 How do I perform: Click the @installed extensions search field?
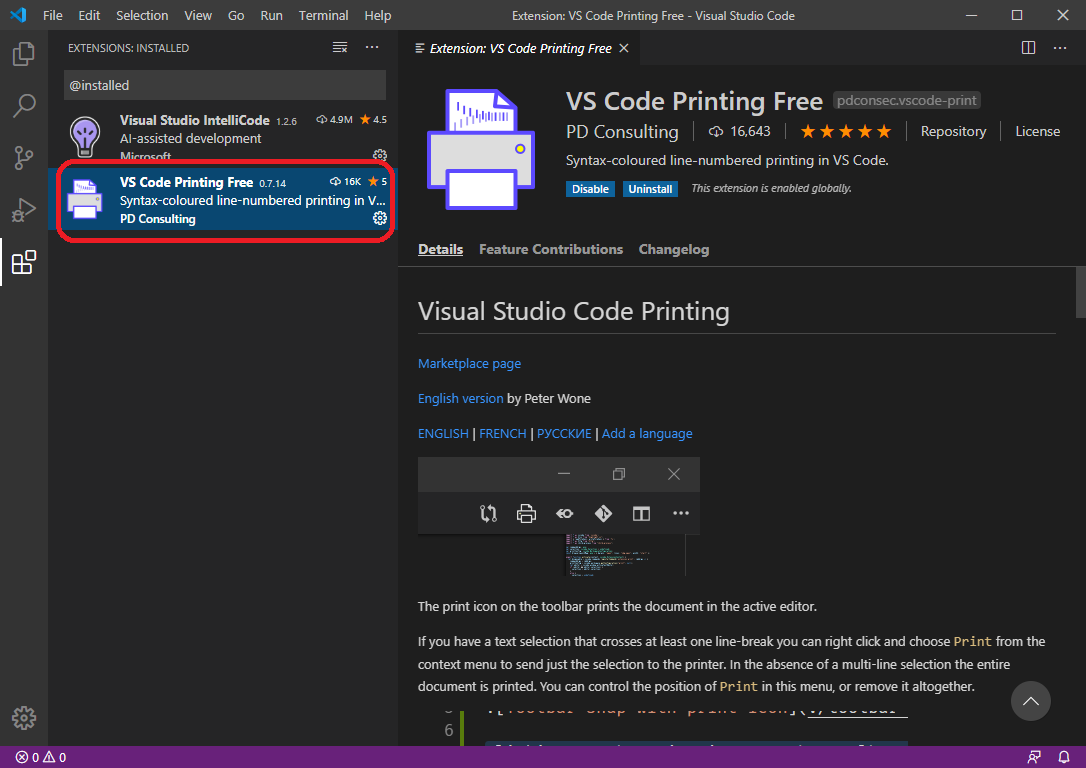pyautogui.click(x=224, y=85)
